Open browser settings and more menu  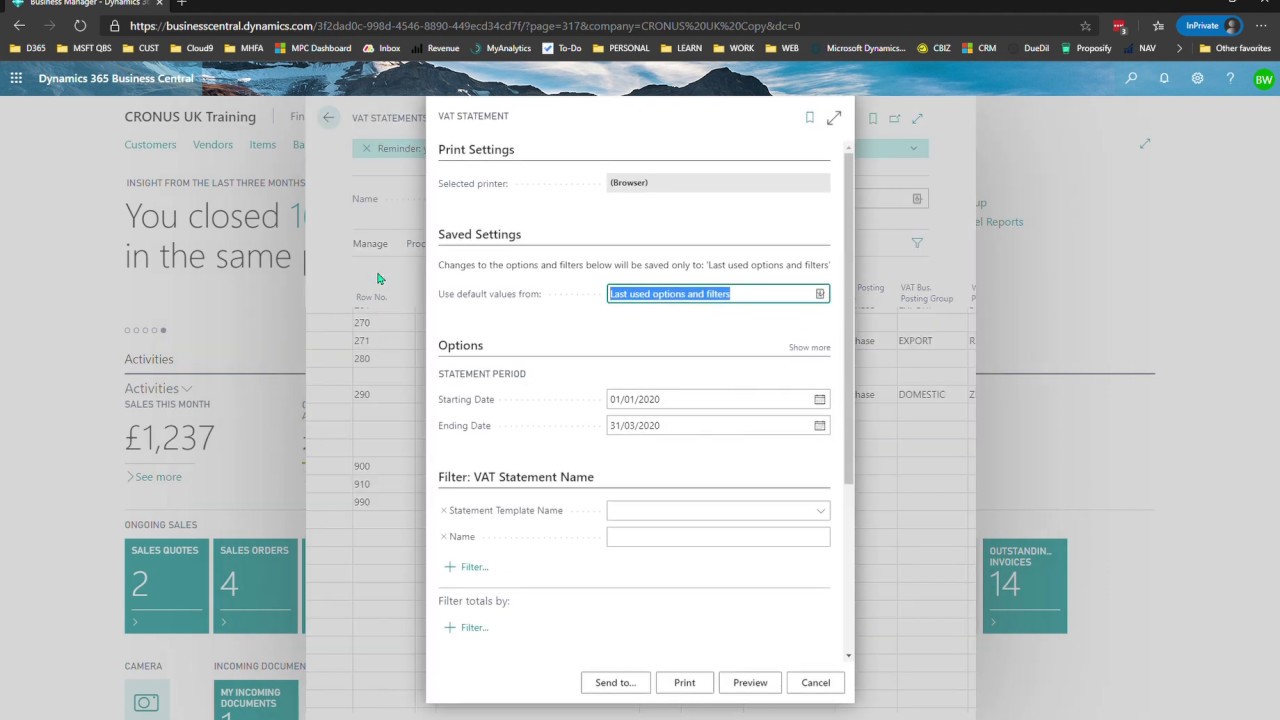point(1261,26)
